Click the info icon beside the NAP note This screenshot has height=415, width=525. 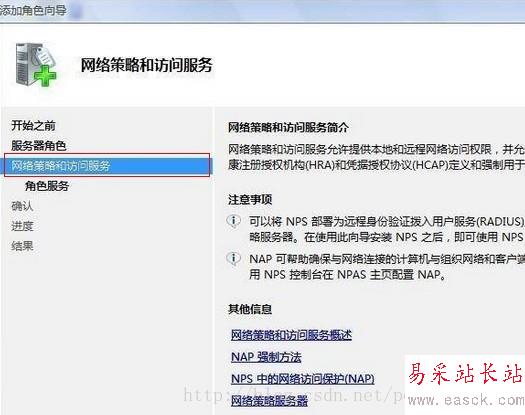click(233, 258)
